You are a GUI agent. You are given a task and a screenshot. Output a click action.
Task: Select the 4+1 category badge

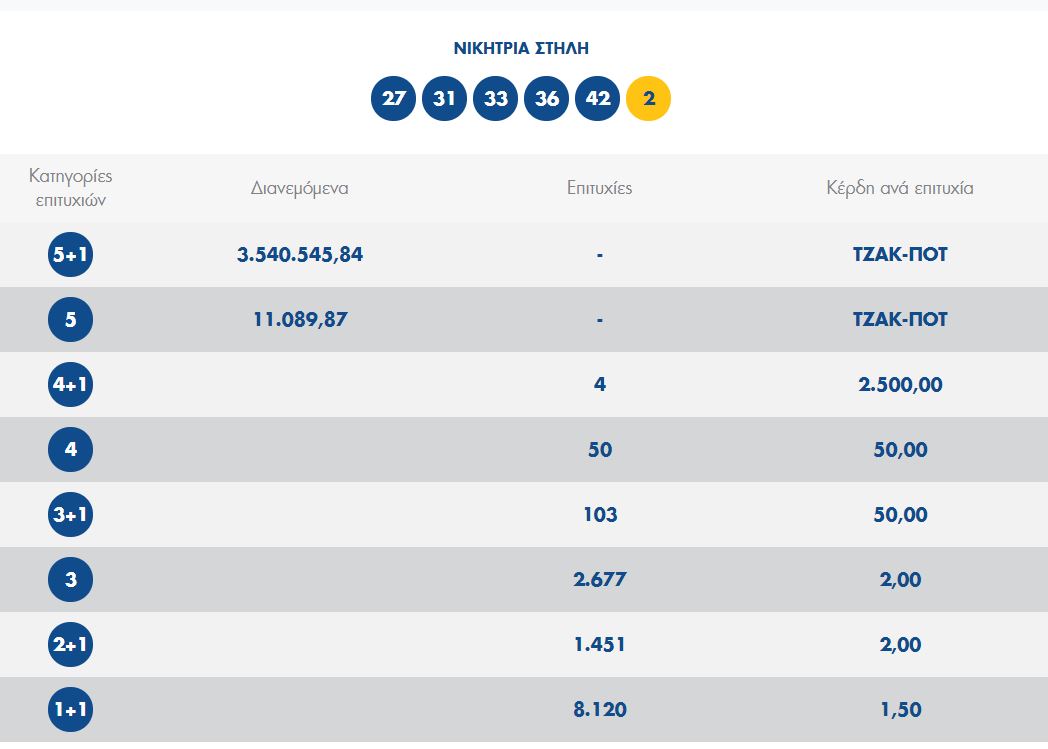coord(70,385)
